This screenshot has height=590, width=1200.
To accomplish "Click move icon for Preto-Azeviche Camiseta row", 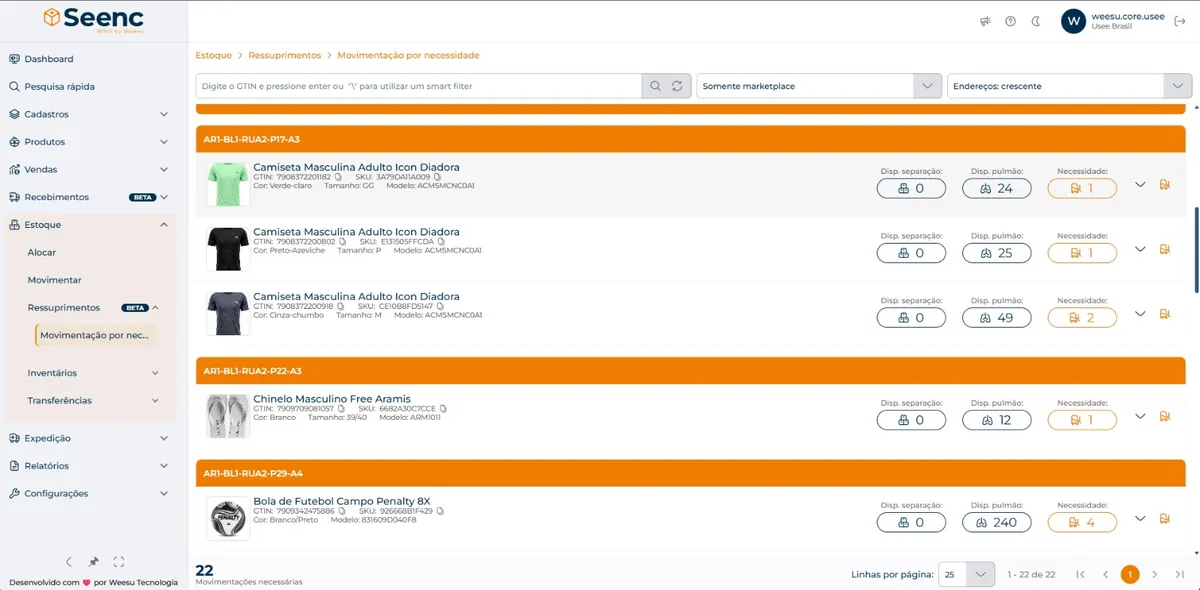I will coord(1165,249).
